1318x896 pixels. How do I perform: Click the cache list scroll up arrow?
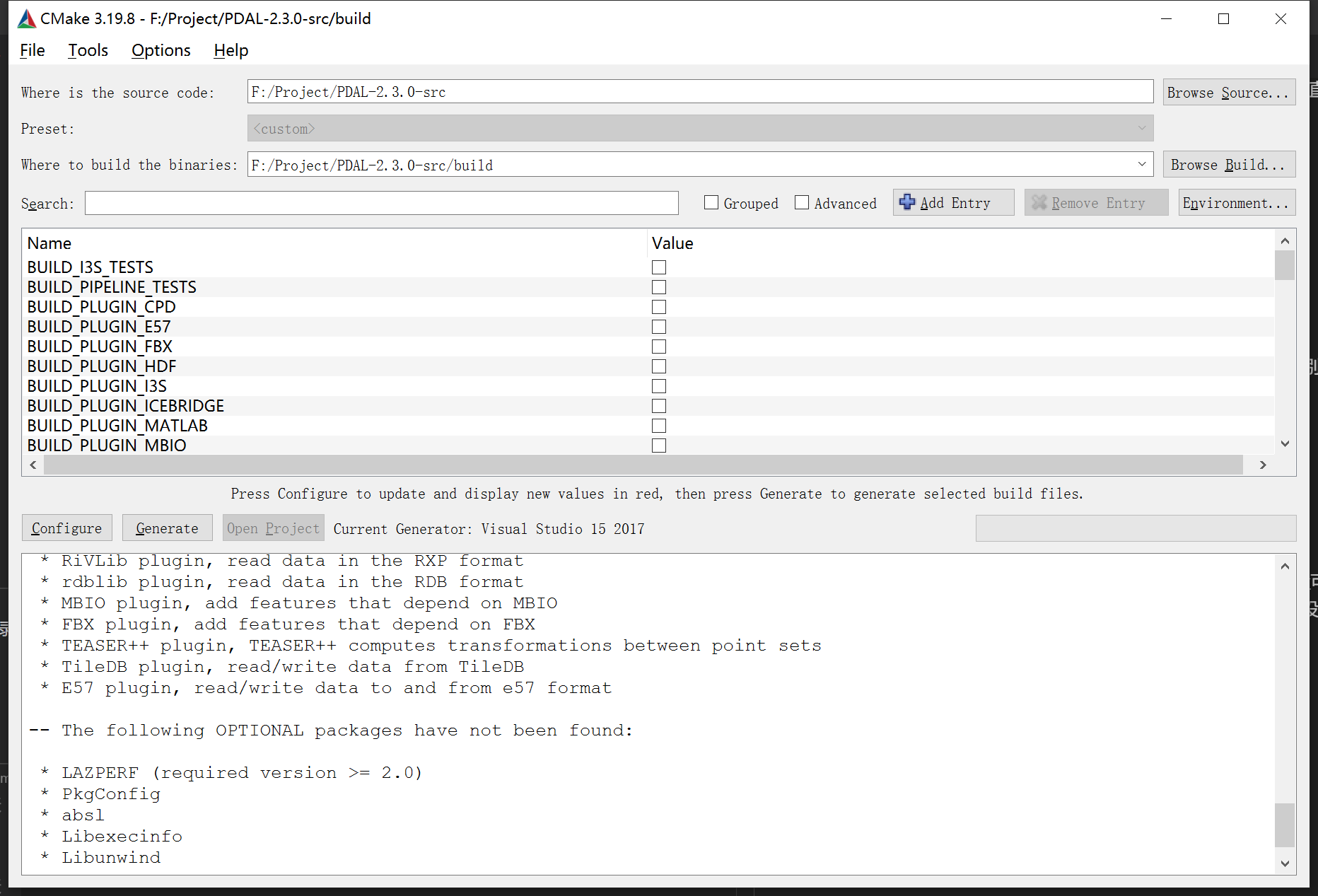tap(1285, 241)
